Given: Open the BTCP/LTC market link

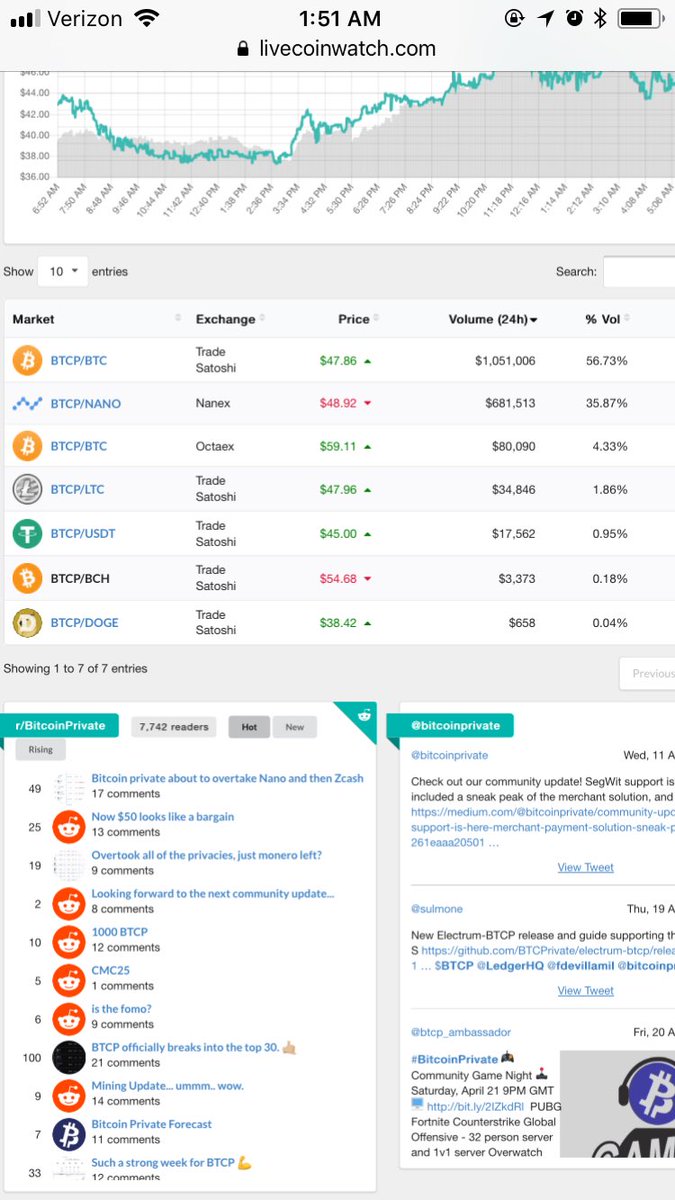Looking at the screenshot, I should pyautogui.click(x=78, y=490).
